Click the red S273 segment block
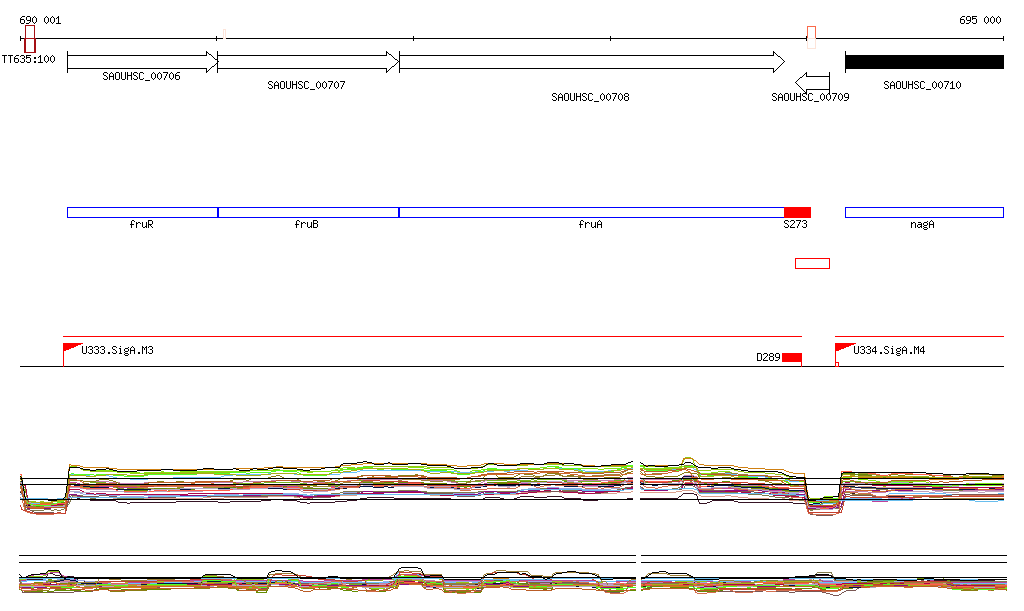 coord(797,212)
